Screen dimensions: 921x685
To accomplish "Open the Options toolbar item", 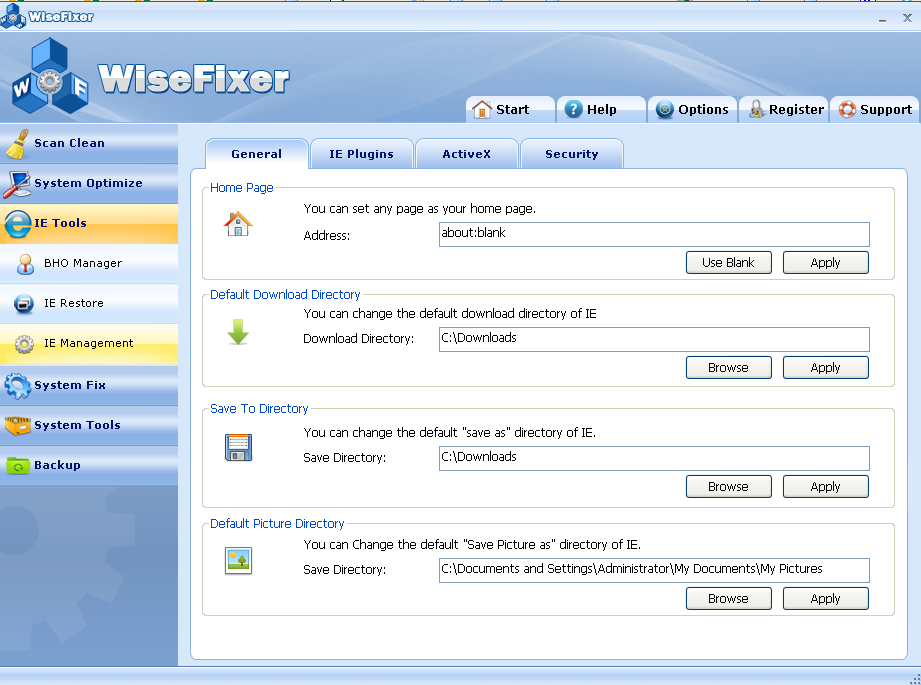I will [692, 110].
